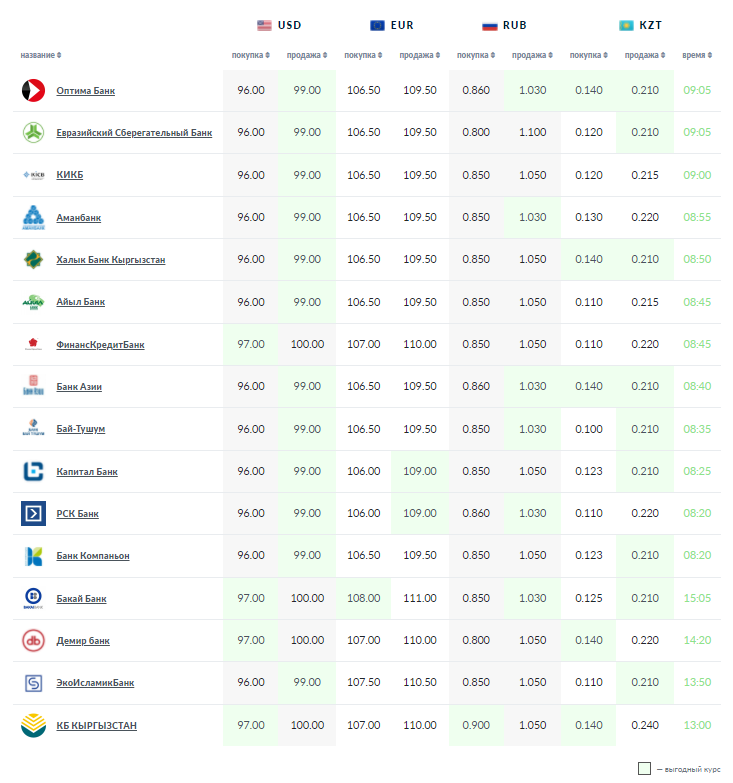
Task: Click the КБ Кыргызстан logo icon
Action: point(33,725)
